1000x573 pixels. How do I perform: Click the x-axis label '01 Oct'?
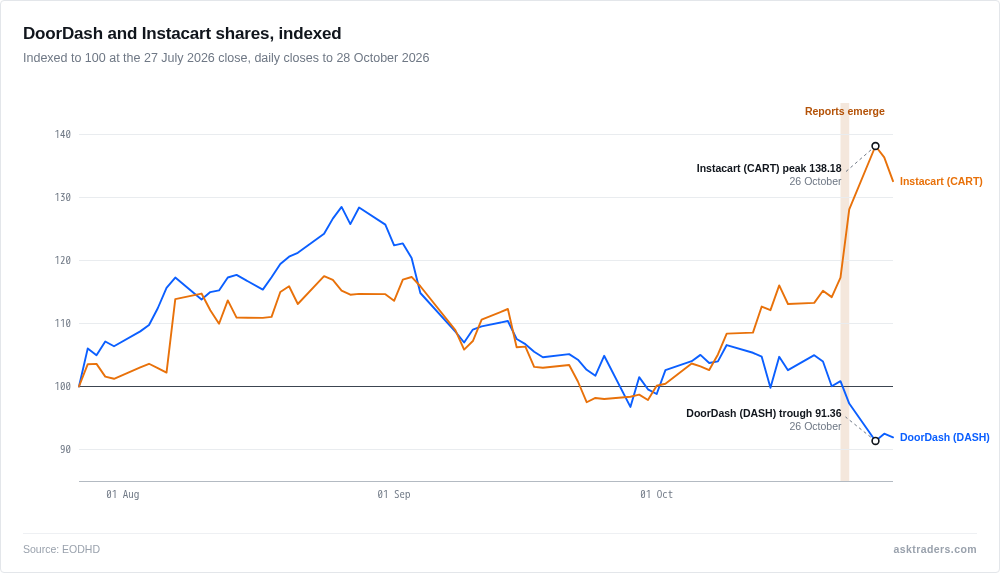pos(656,495)
